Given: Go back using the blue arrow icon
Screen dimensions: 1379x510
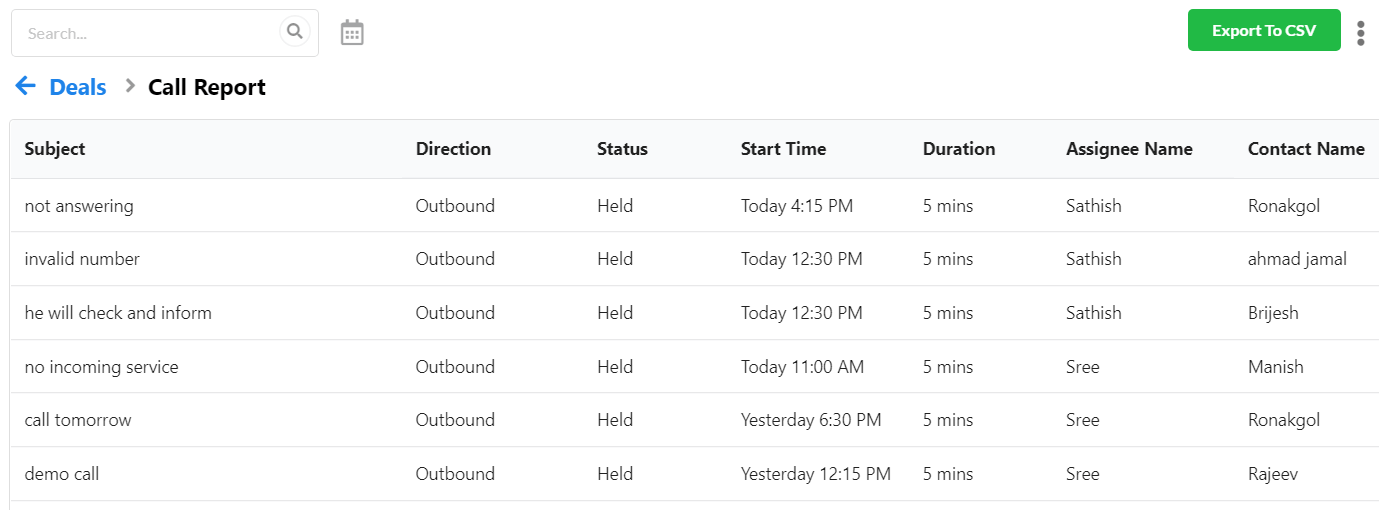Looking at the screenshot, I should click(x=26, y=87).
